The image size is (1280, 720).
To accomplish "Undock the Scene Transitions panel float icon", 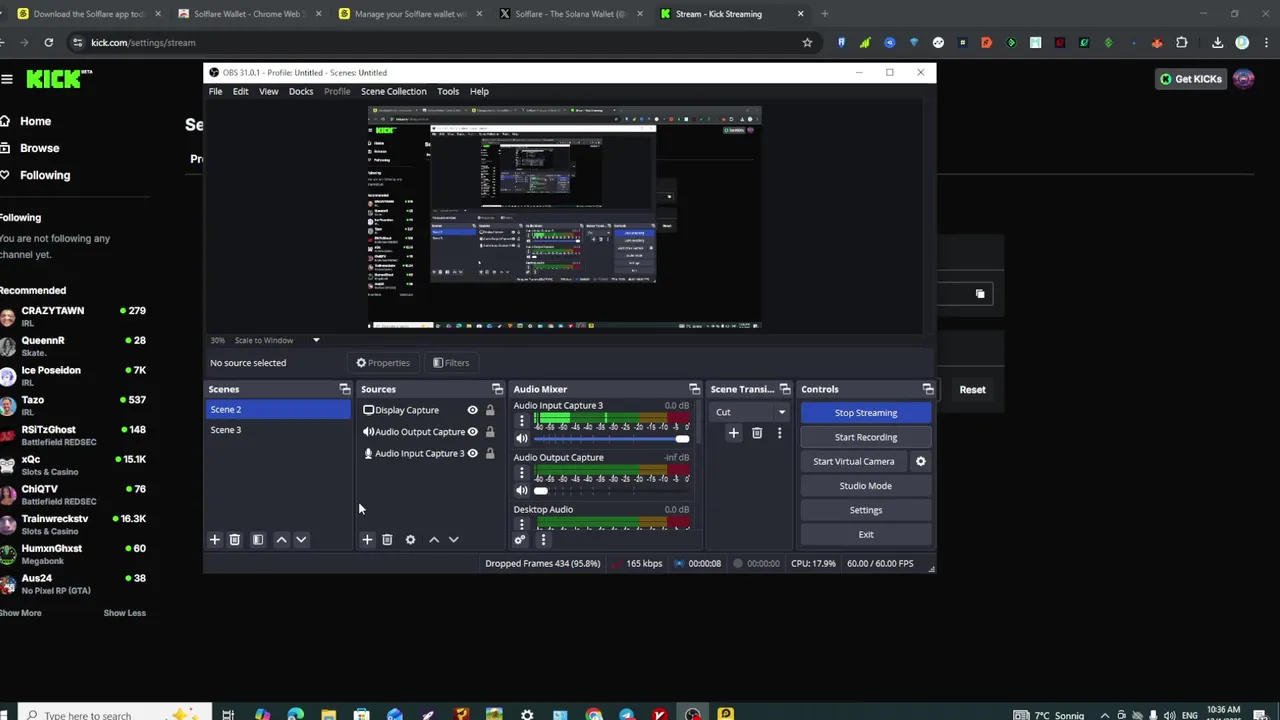I will (x=785, y=389).
